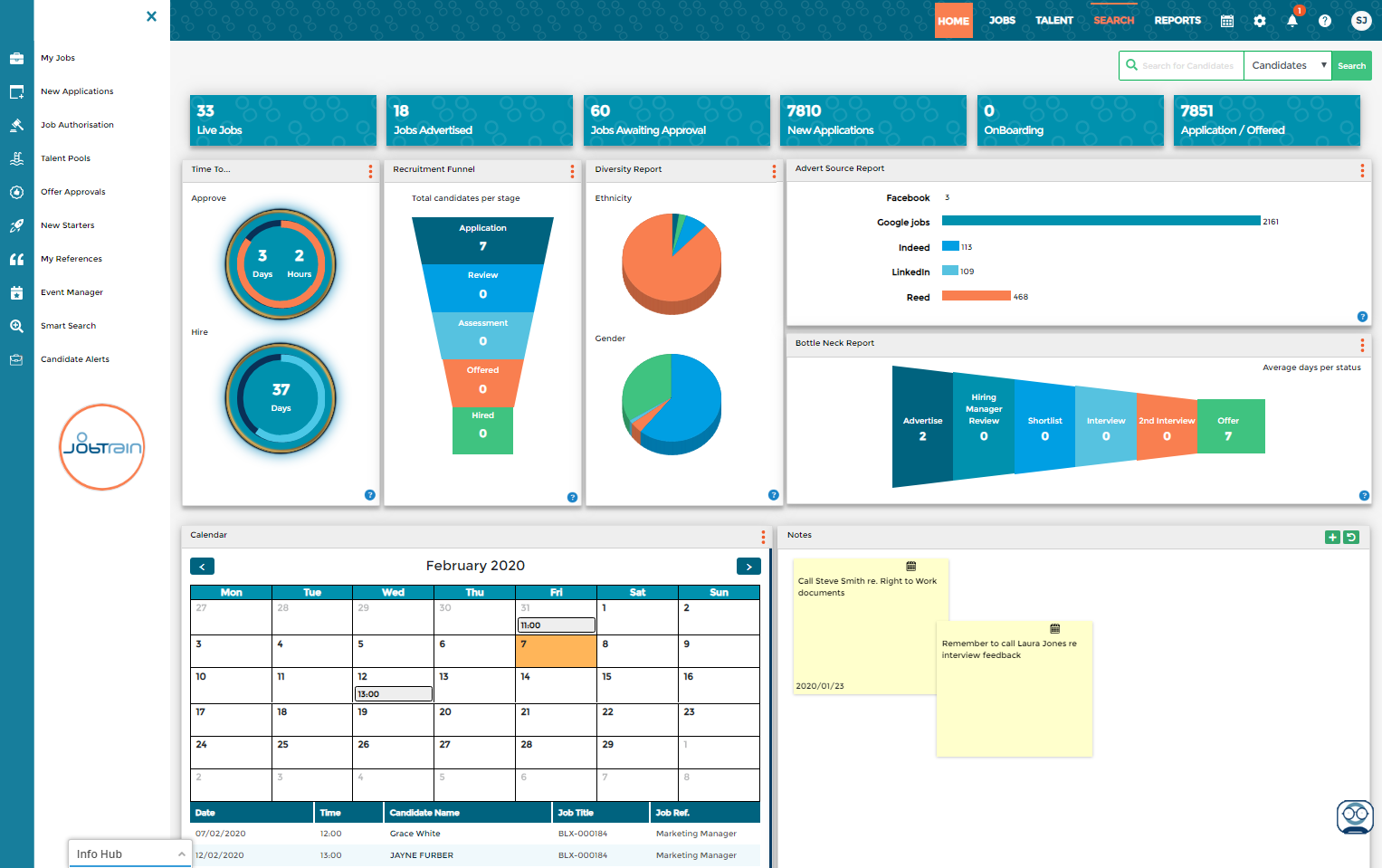1382x868 pixels.
Task: Open the Candidates search type dropdown
Action: [x=1287, y=65]
